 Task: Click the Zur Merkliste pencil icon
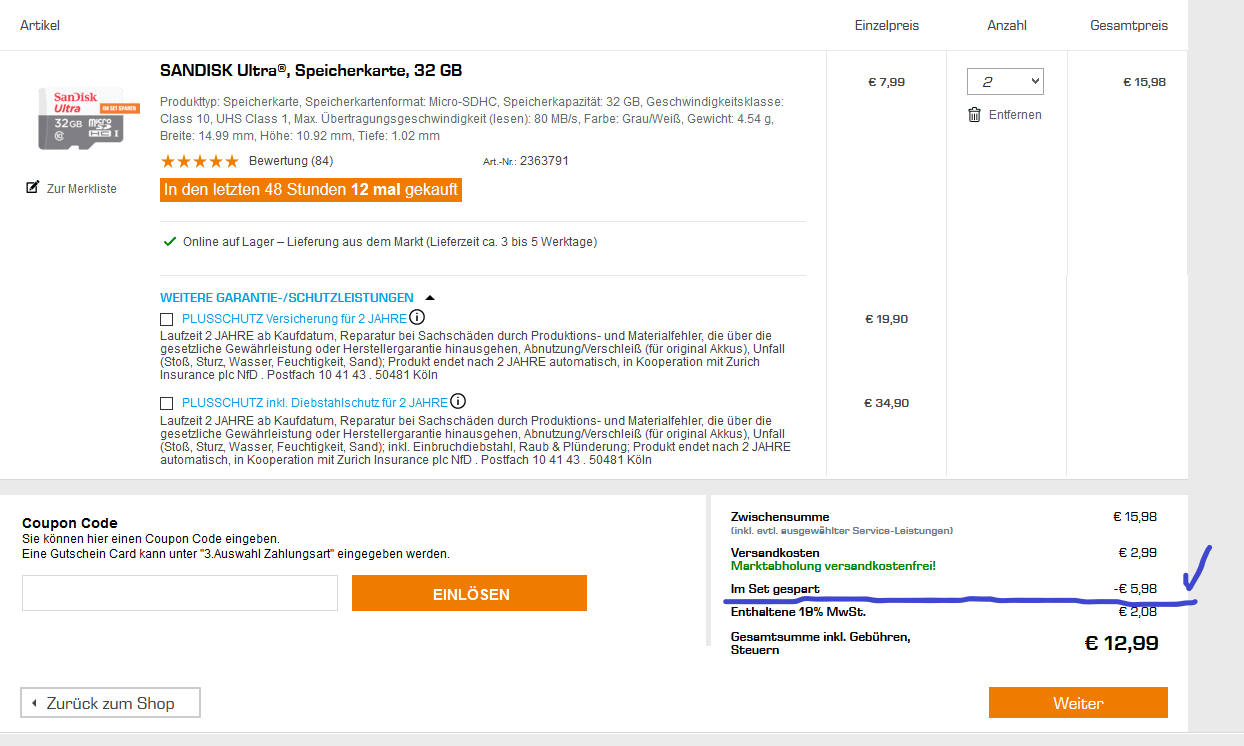32,188
